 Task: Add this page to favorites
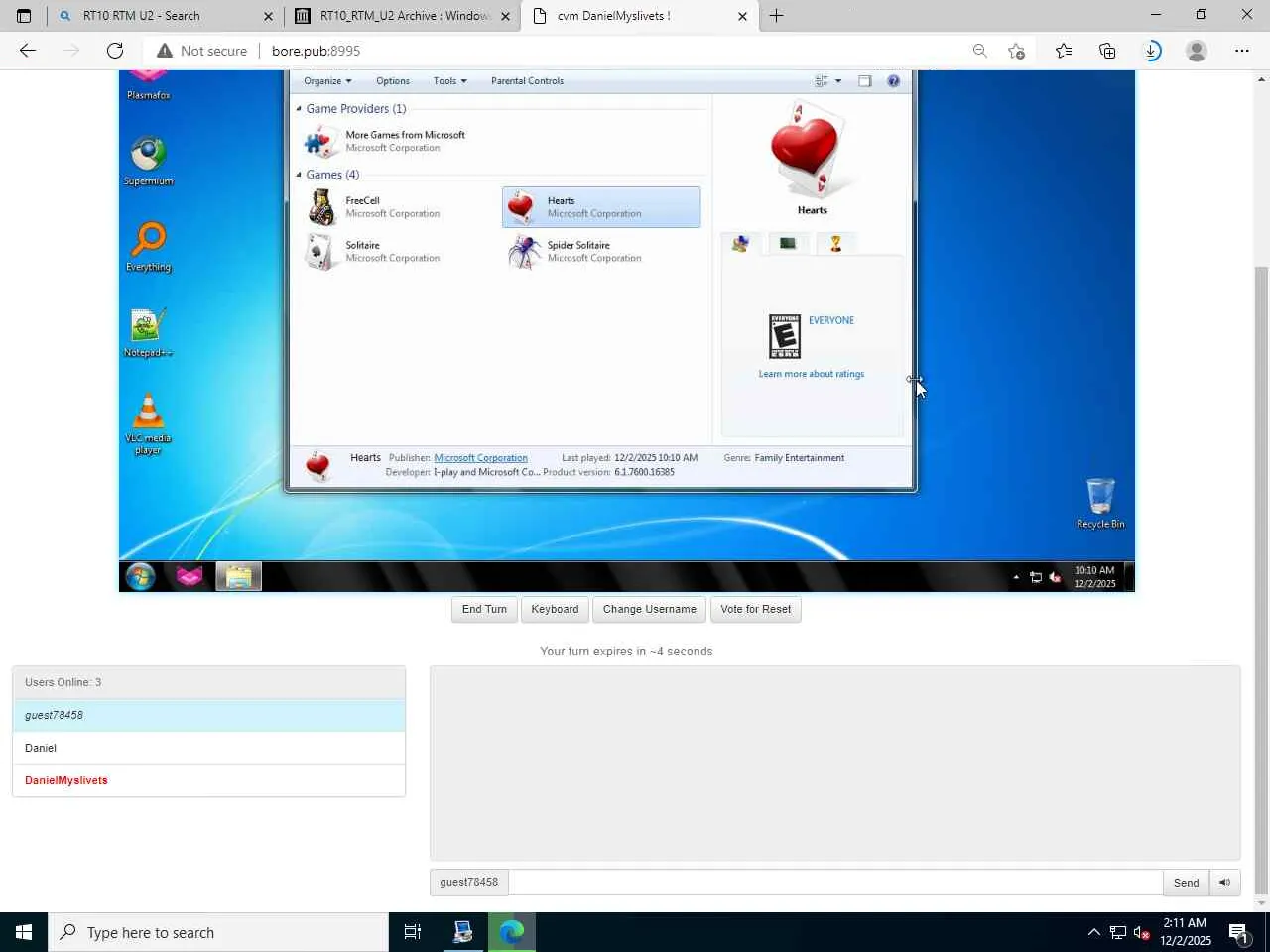pos(1016,51)
